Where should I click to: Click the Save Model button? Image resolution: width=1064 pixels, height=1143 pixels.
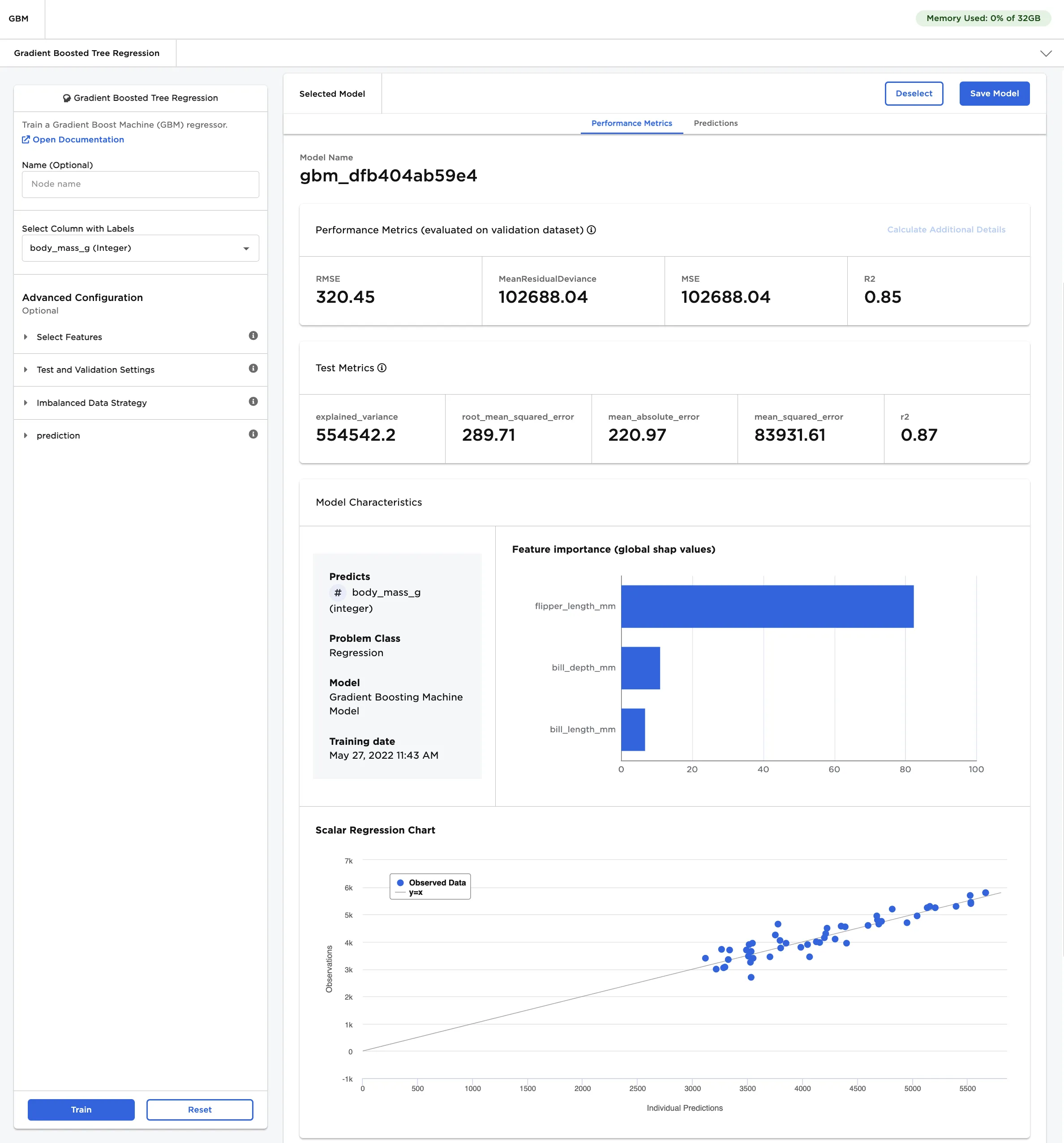coord(994,94)
